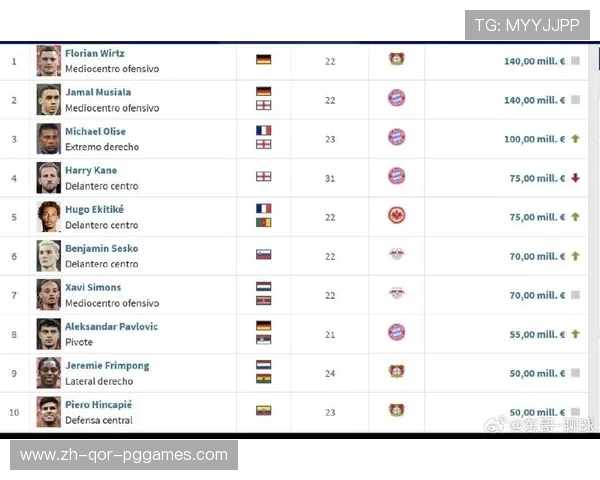
Task: Click the Bayern Munich crest beside Harry Kane
Action: (396, 177)
